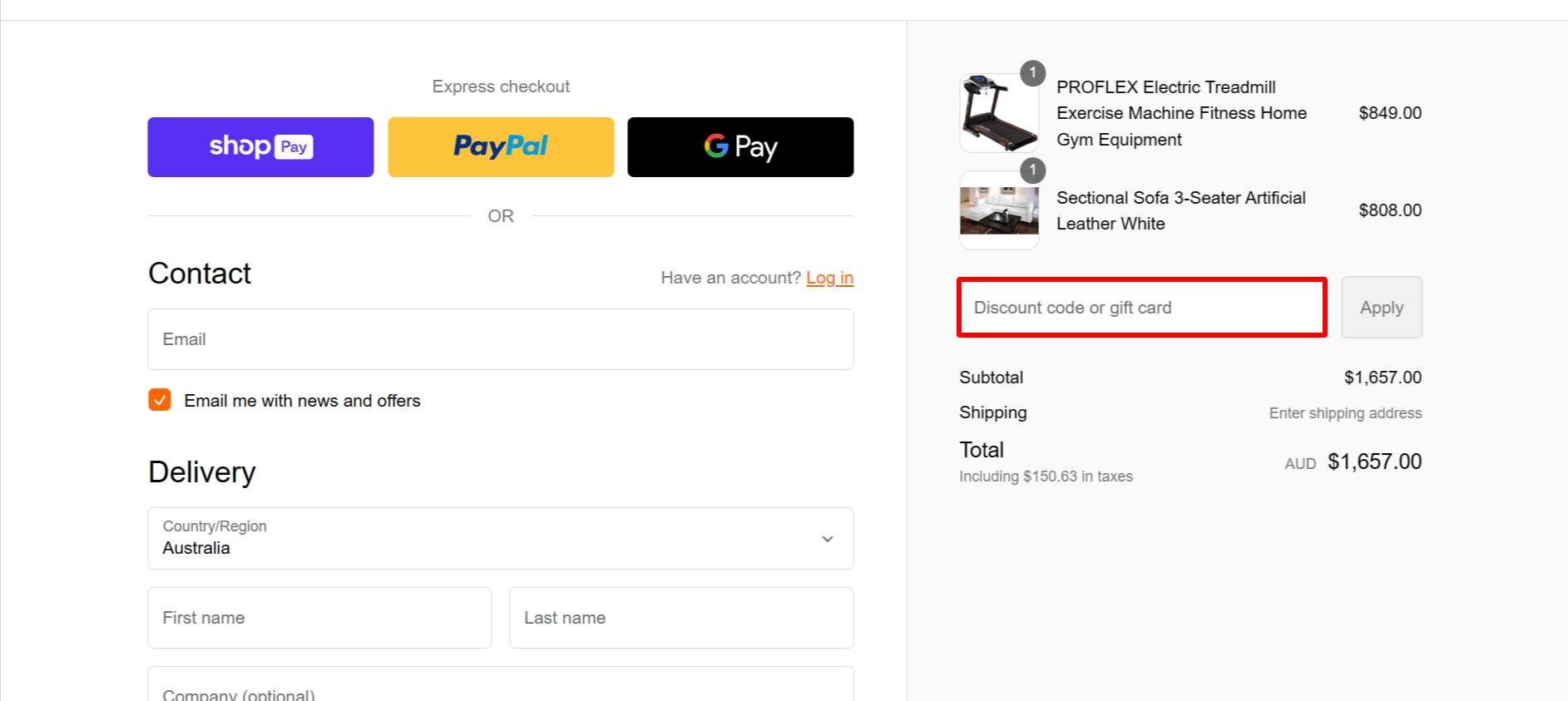
Task: Select the Shop Pay express checkout option
Action: pos(260,147)
